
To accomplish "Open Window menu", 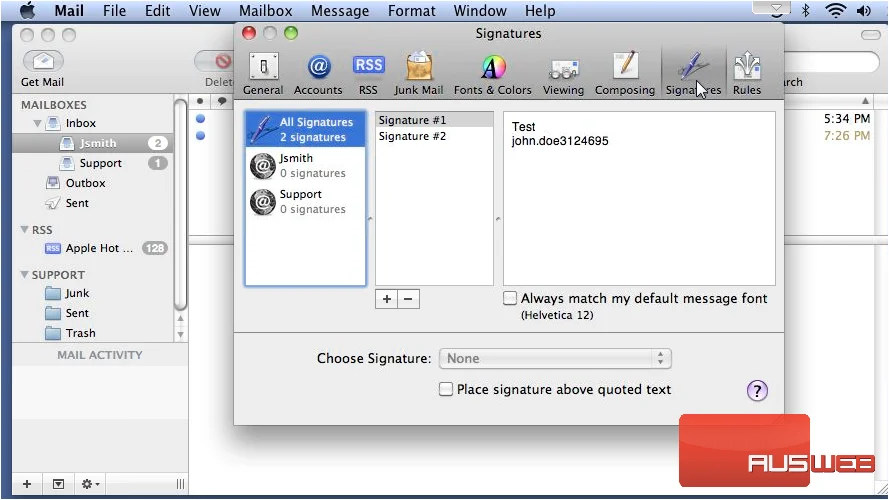I will (x=480, y=11).
